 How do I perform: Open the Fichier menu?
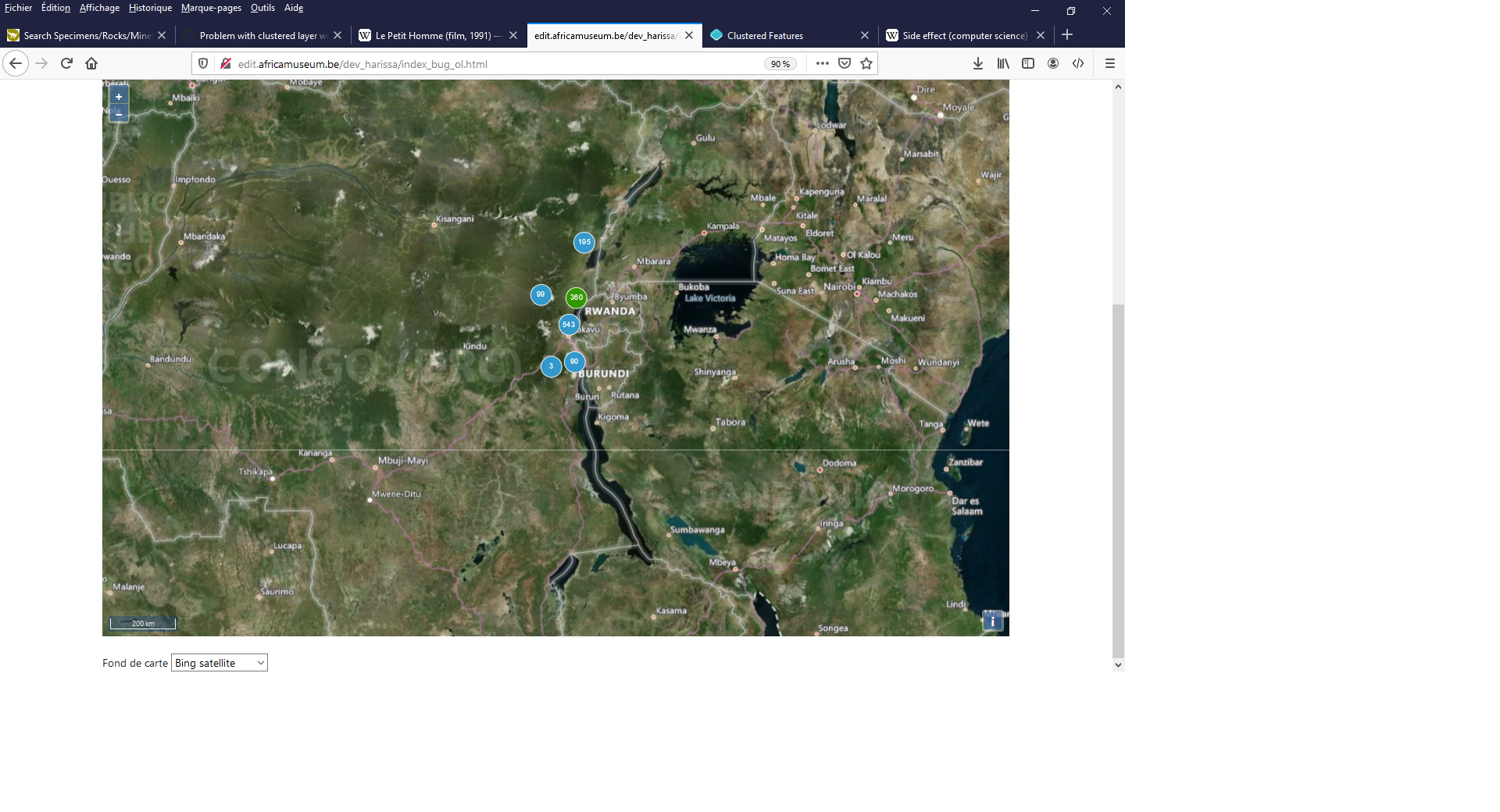click(x=18, y=8)
